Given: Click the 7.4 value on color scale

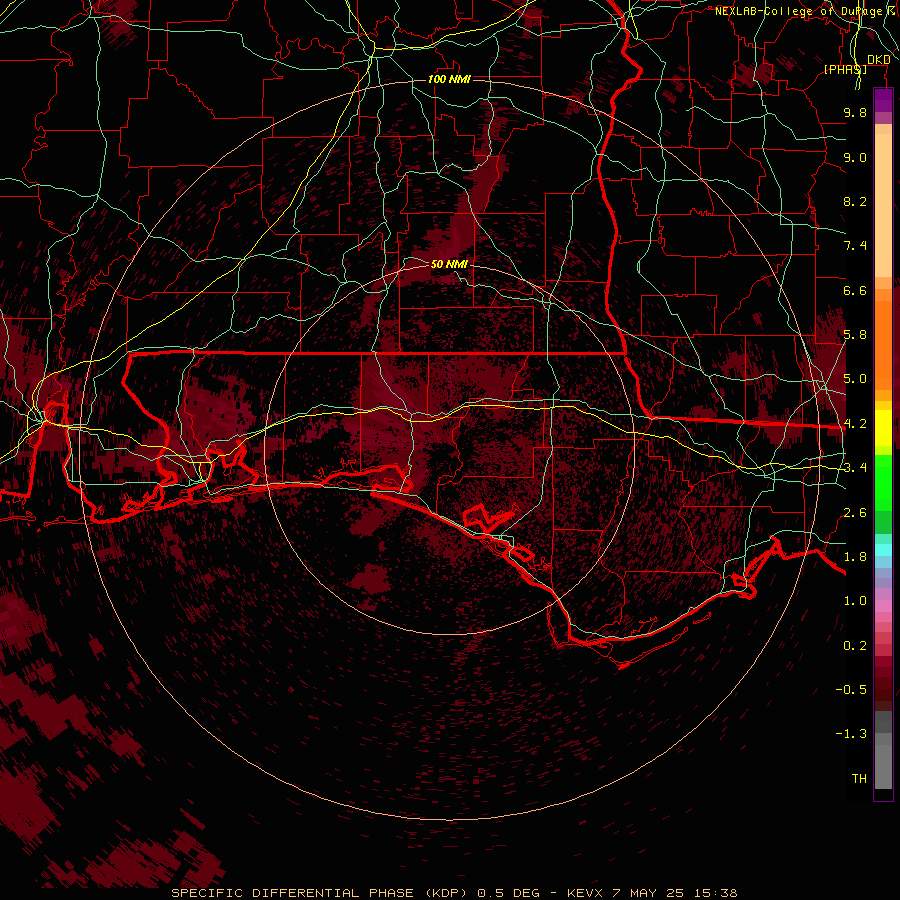Looking at the screenshot, I should 855,246.
